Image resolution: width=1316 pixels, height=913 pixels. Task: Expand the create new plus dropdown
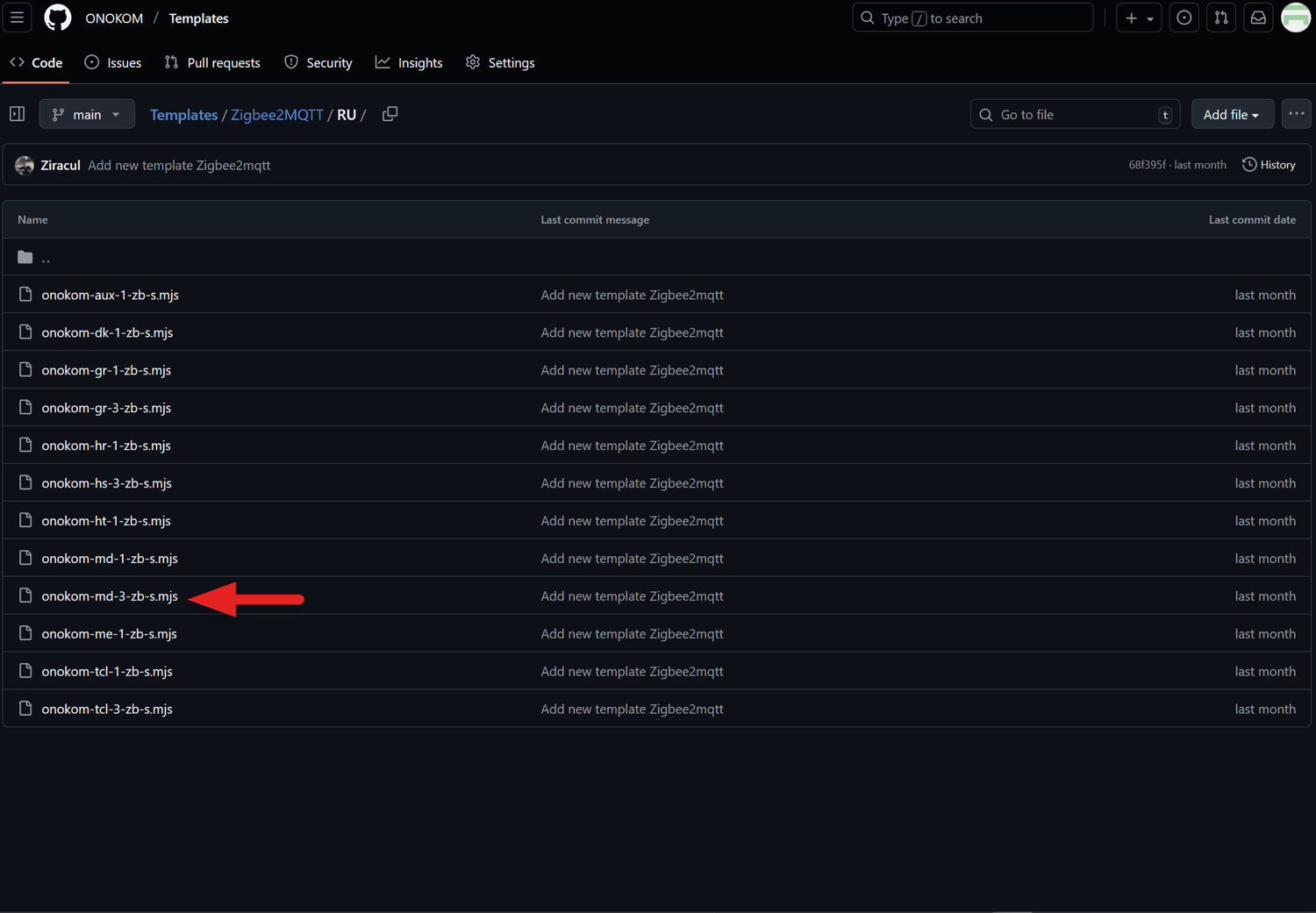[1139, 18]
